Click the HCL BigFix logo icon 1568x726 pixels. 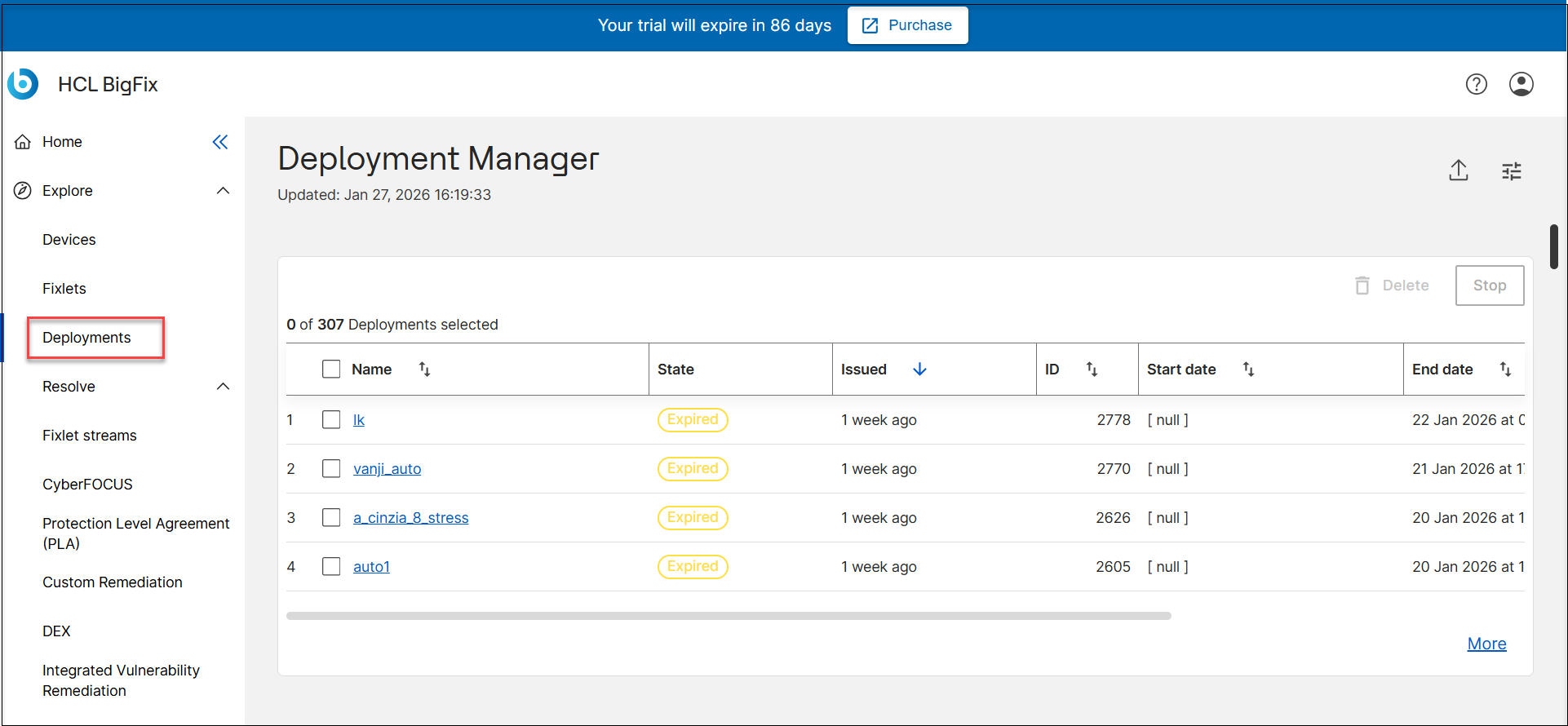pyautogui.click(x=23, y=84)
